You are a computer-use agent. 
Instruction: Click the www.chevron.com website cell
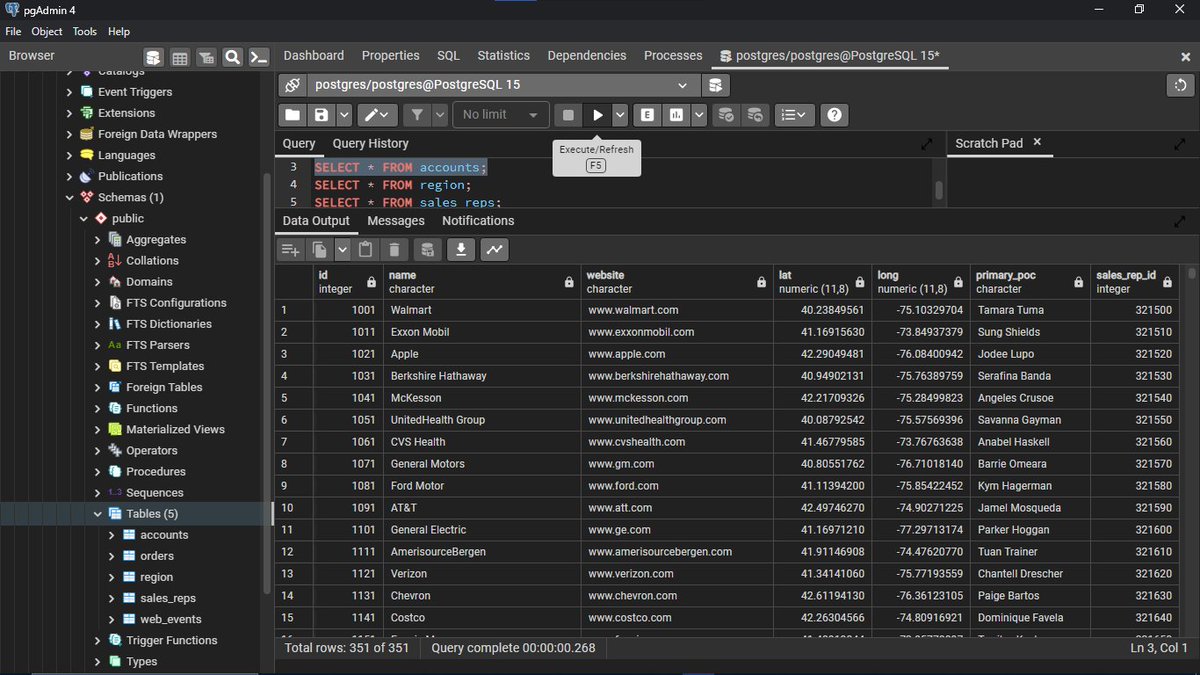click(x=676, y=596)
